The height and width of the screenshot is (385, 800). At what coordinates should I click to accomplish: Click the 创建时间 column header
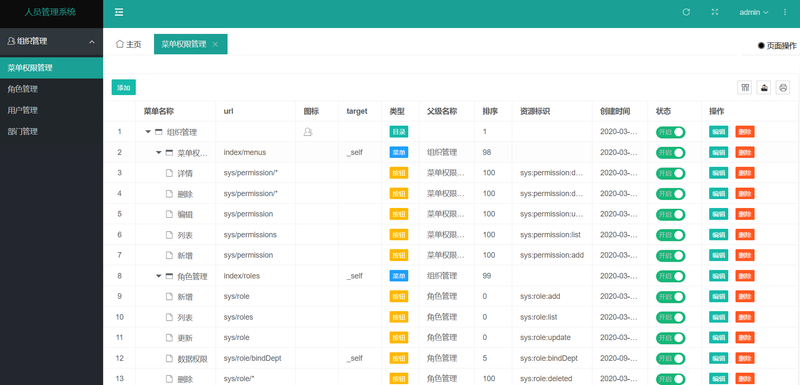pyautogui.click(x=615, y=111)
